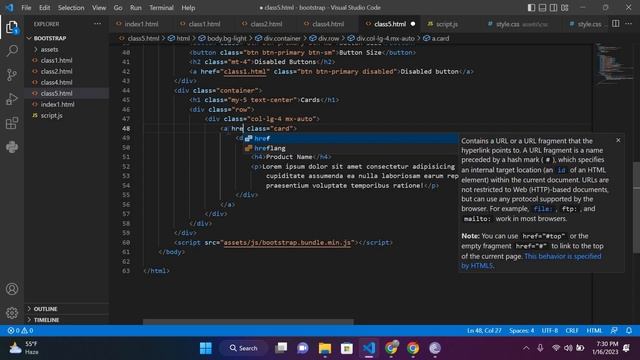Viewport: 640px width, 360px height.
Task: Open the Run menu
Action: pyautogui.click(x=136, y=8)
